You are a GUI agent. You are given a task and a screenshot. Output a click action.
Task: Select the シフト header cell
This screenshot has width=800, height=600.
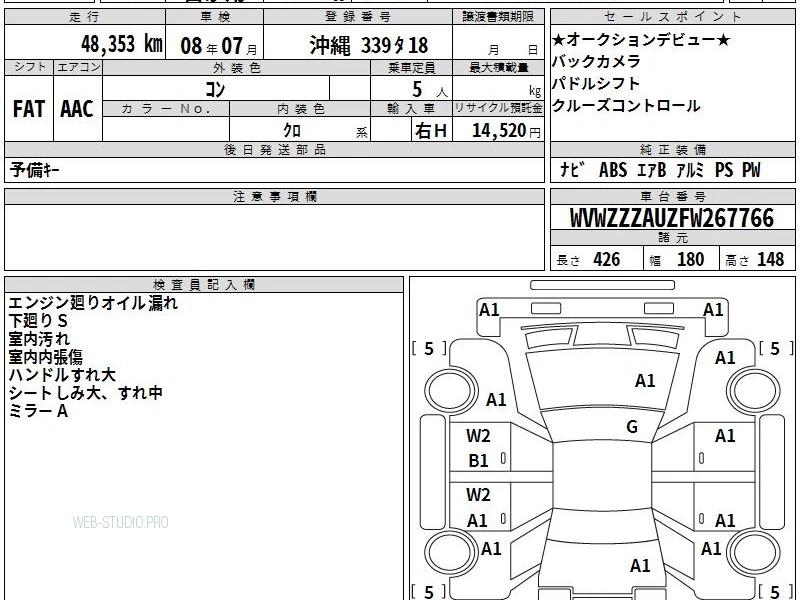coord(29,67)
